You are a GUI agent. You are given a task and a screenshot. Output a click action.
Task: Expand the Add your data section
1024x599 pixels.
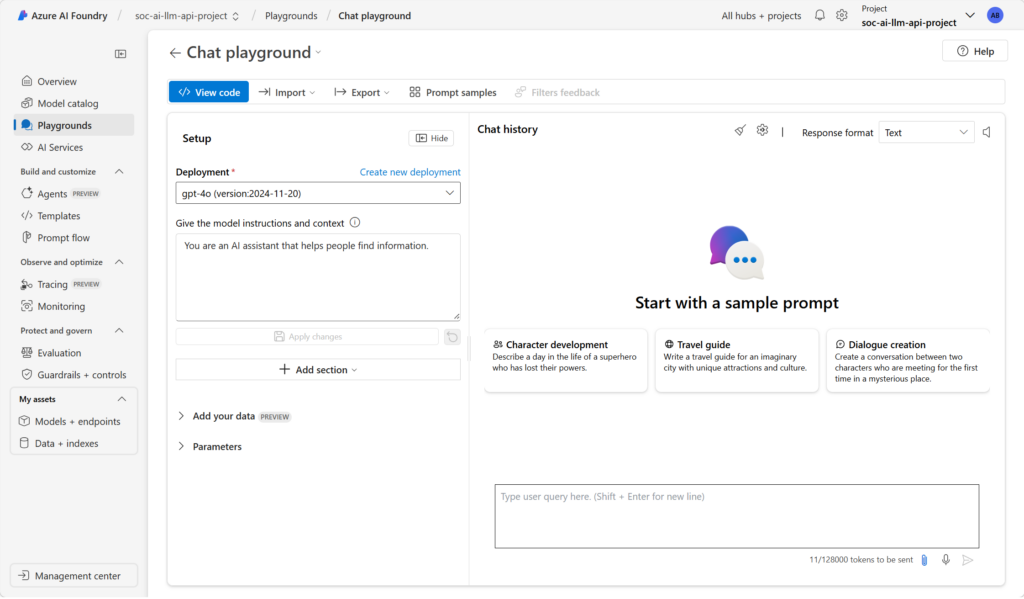coord(224,416)
